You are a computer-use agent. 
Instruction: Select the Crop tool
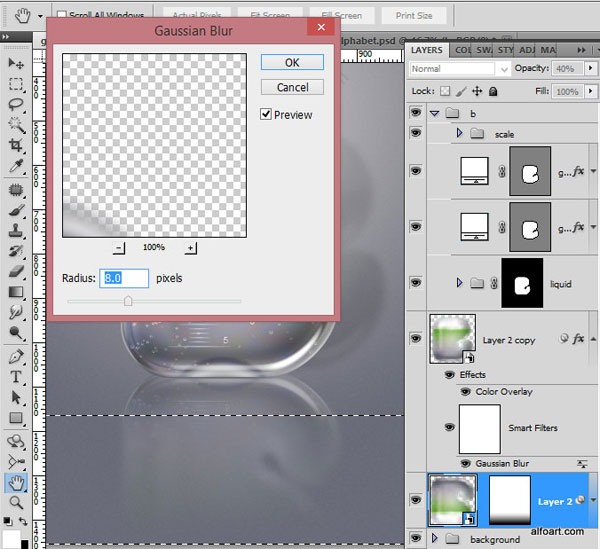16,145
